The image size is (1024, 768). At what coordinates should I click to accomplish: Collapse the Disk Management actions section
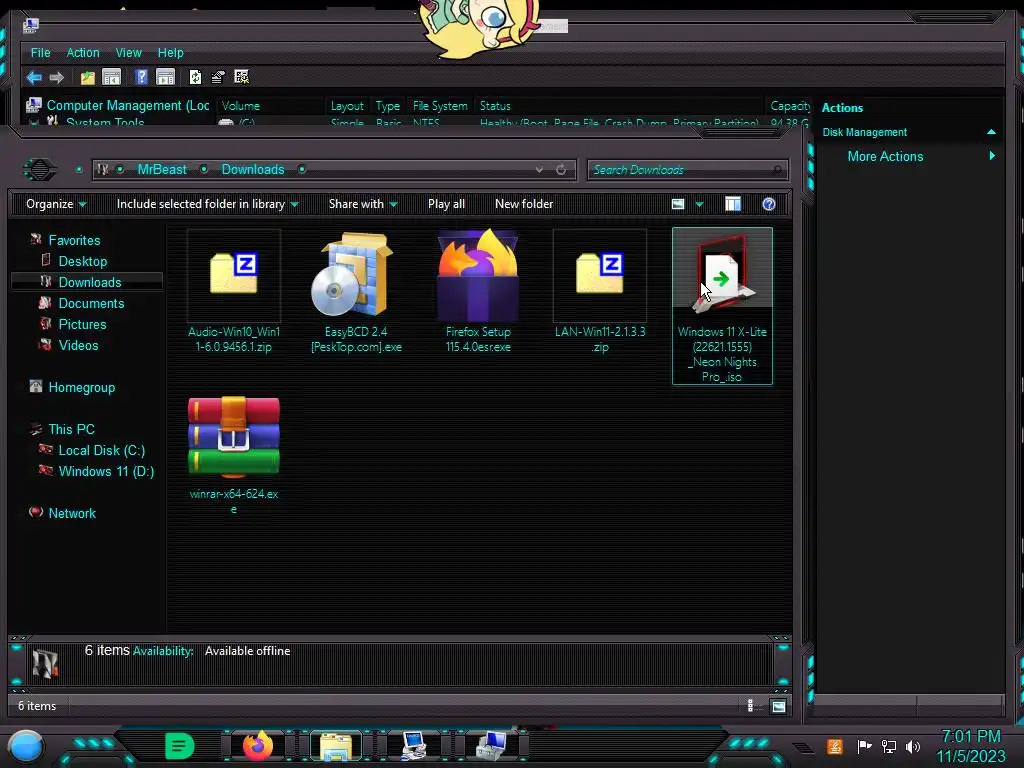coord(991,132)
